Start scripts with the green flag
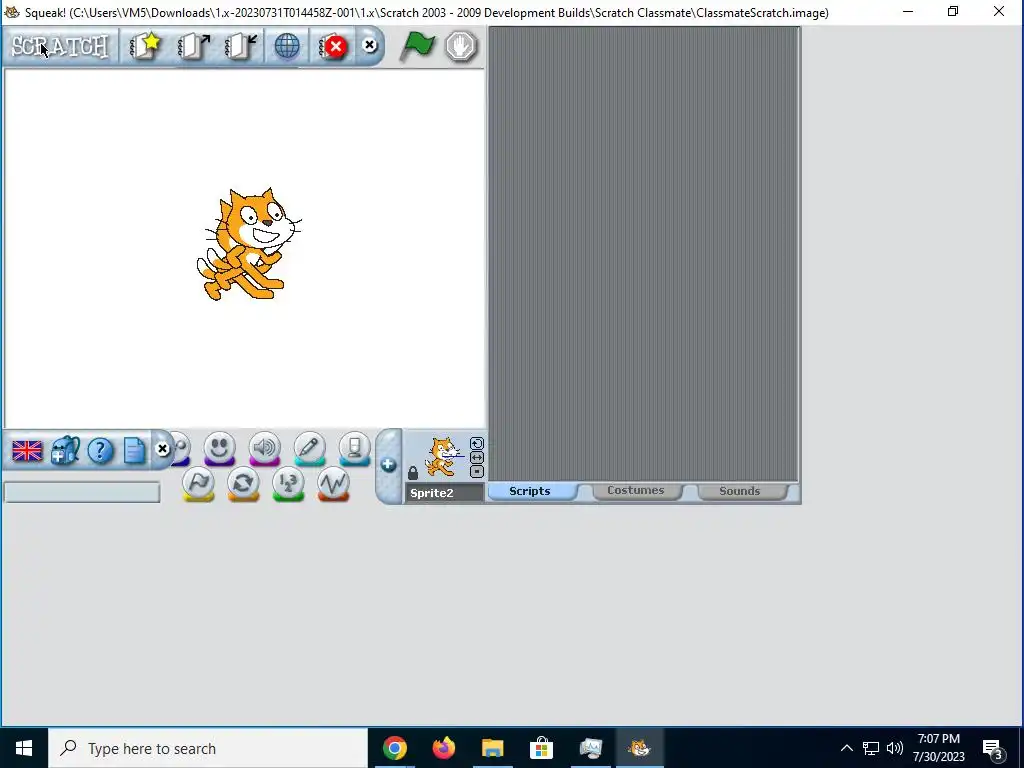Image resolution: width=1024 pixels, height=768 pixels. 417,46
